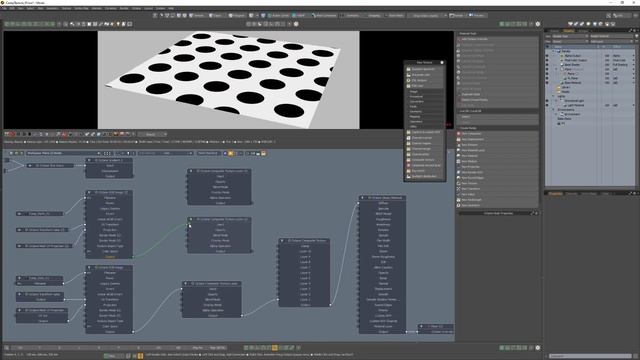
Task: Click the Add Texture Override icon
Action: click(x=459, y=39)
